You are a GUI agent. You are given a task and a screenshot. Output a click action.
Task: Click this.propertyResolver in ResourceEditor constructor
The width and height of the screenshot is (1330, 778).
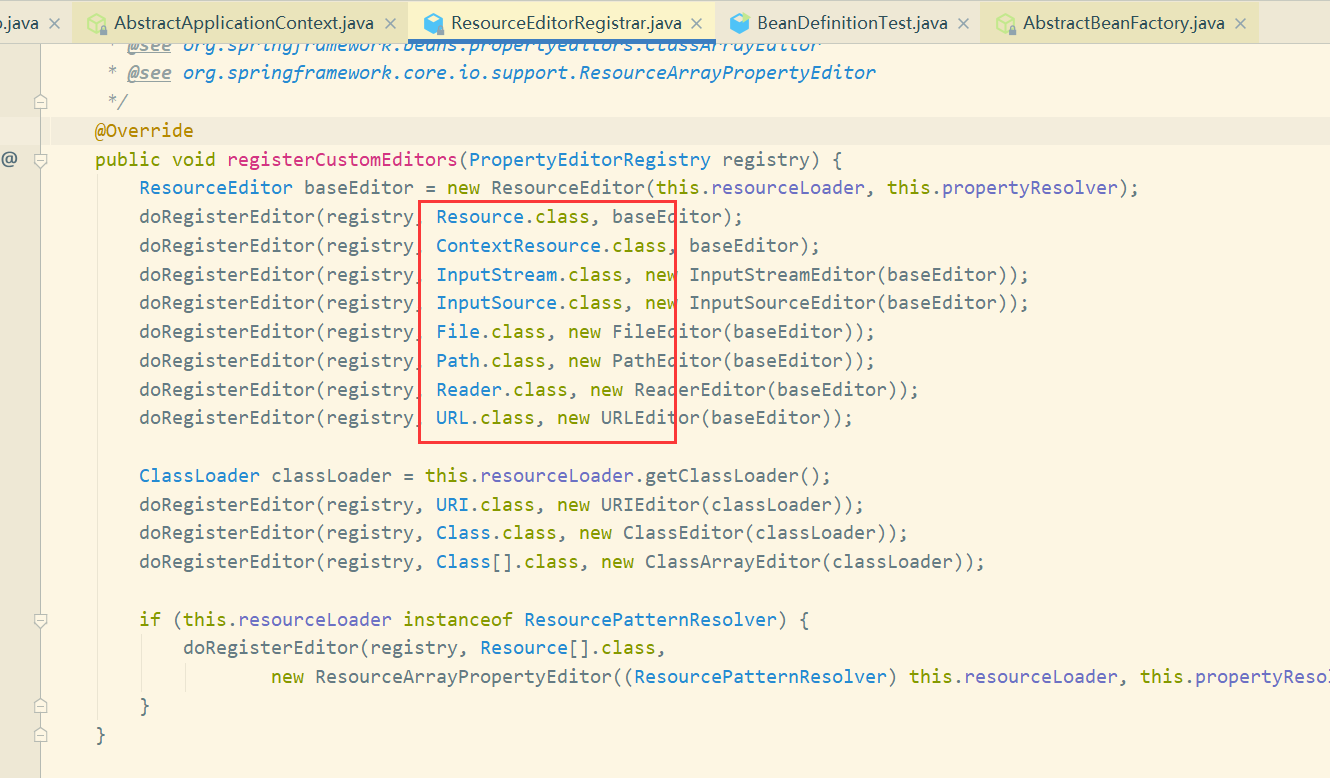1003,188
